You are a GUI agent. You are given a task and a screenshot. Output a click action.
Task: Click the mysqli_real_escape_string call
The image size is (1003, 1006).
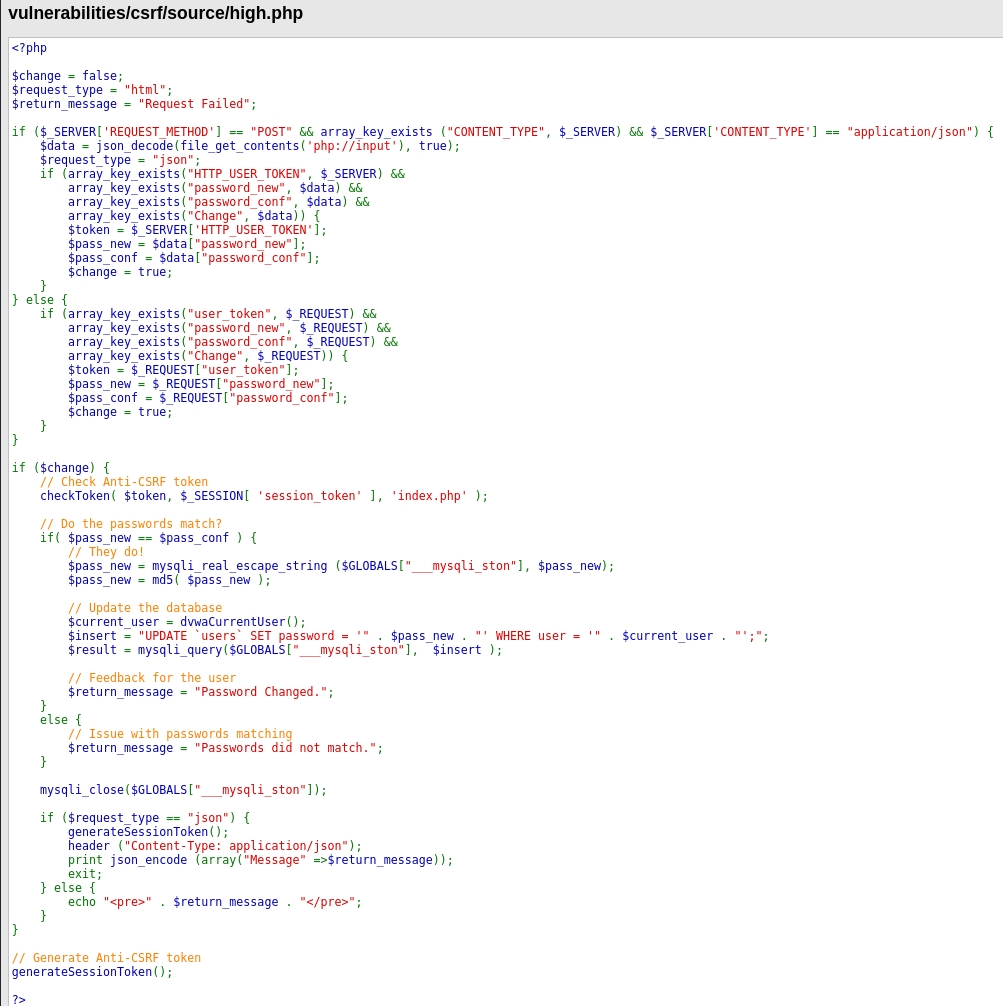tap(239, 566)
